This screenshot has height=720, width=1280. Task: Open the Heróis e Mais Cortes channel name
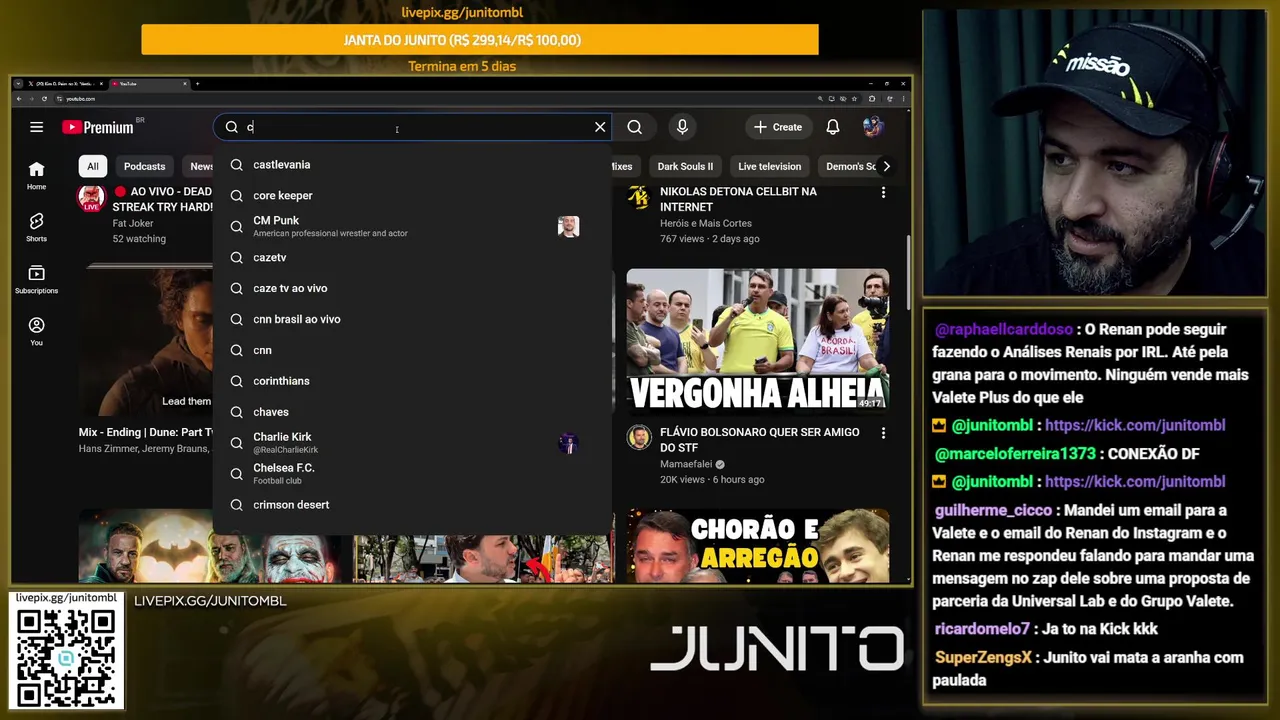(706, 223)
